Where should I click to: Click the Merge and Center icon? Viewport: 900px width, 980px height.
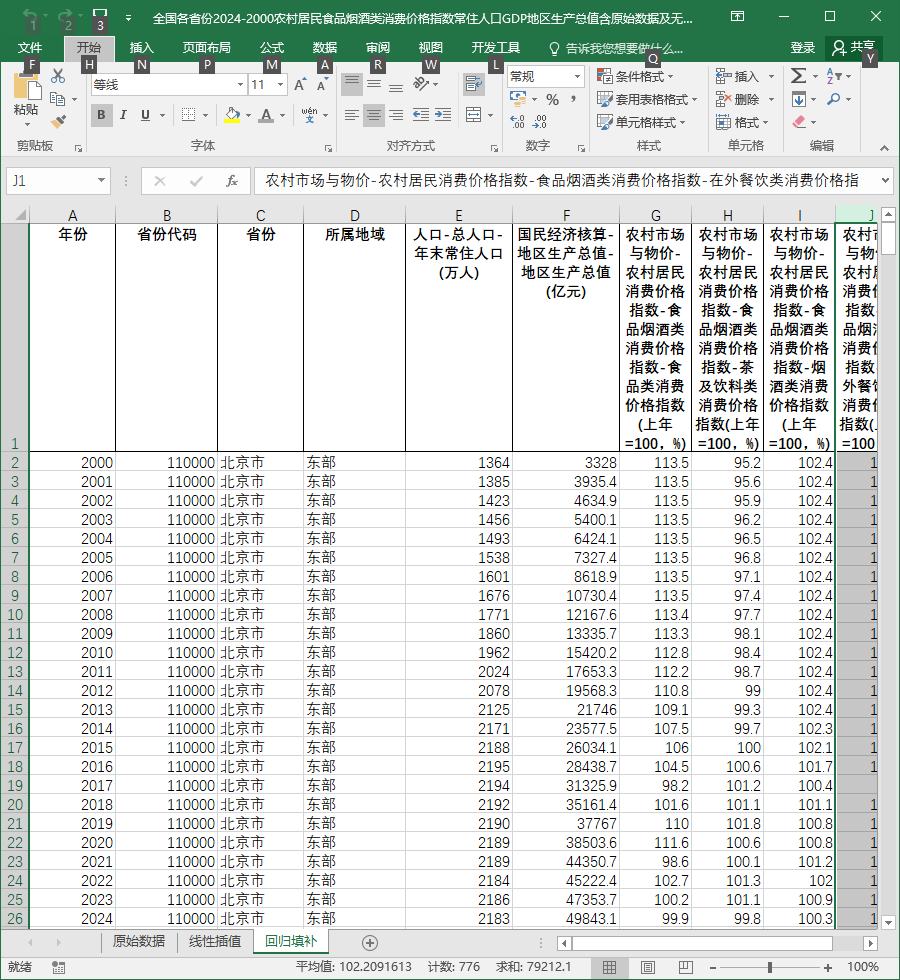pyautogui.click(x=474, y=115)
